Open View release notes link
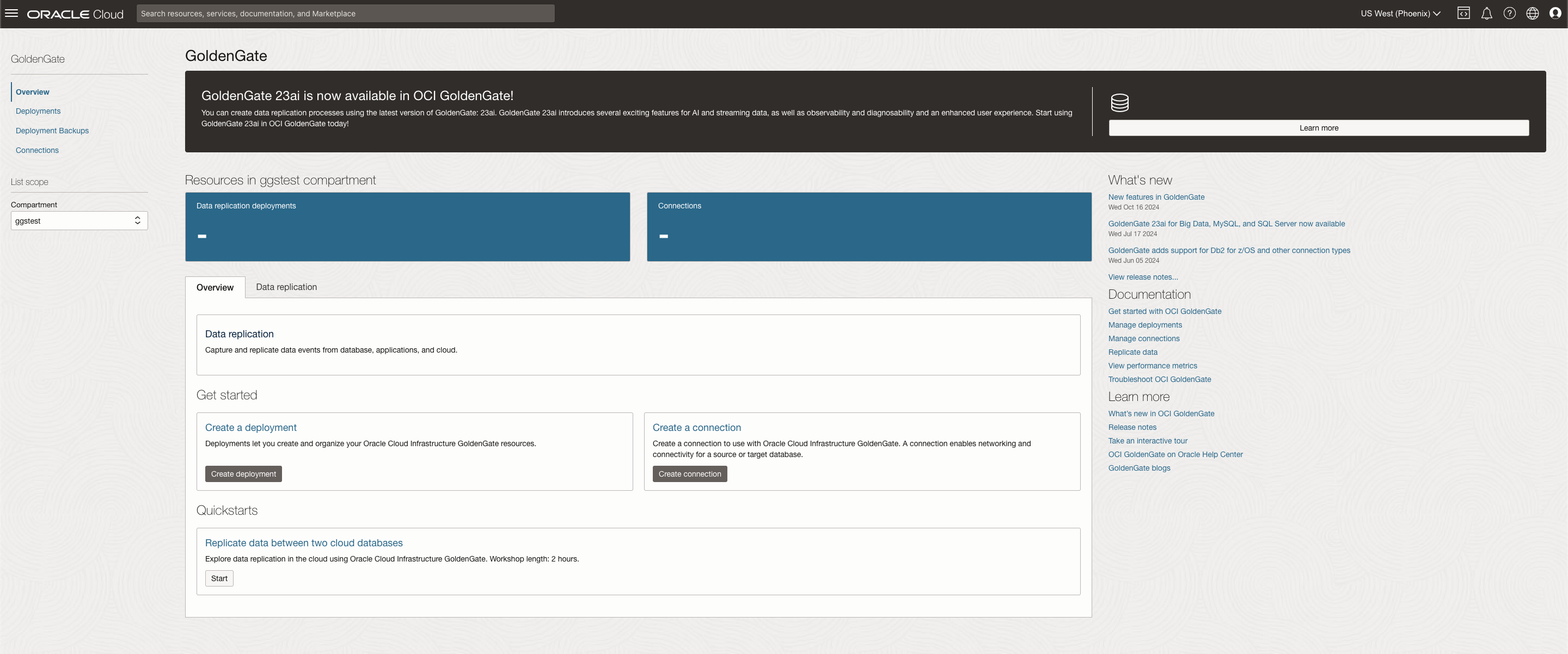 (x=1143, y=277)
